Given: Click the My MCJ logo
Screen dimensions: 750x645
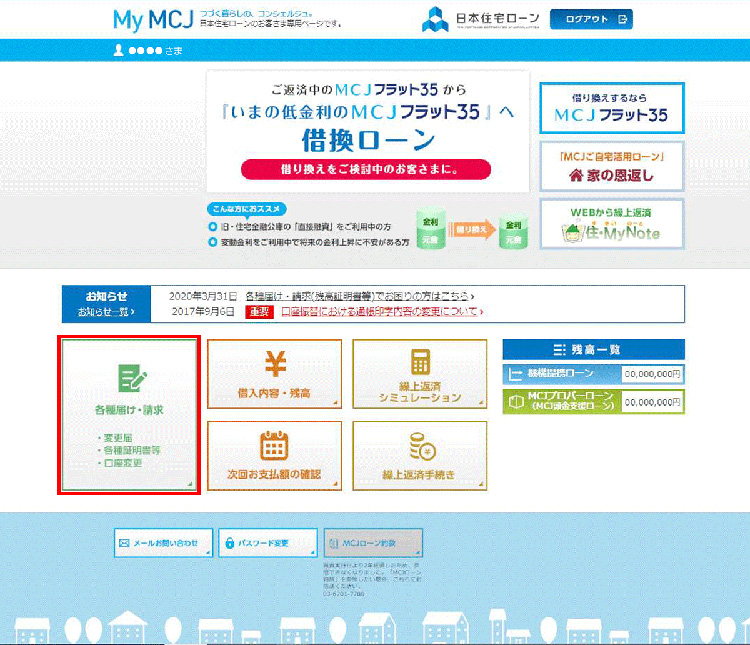Looking at the screenshot, I should click(x=153, y=21).
